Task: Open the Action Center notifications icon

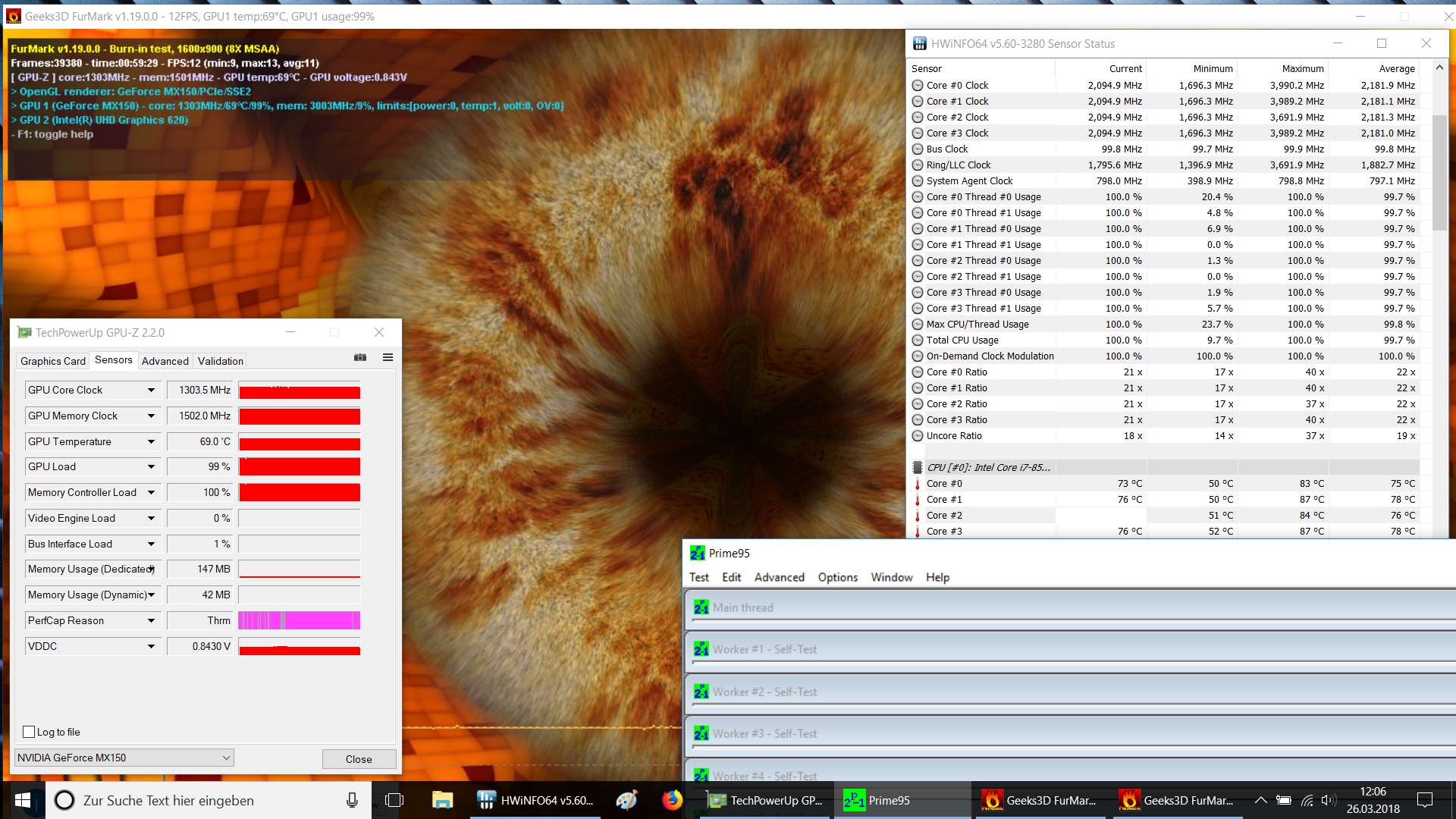Action: coord(1425,800)
